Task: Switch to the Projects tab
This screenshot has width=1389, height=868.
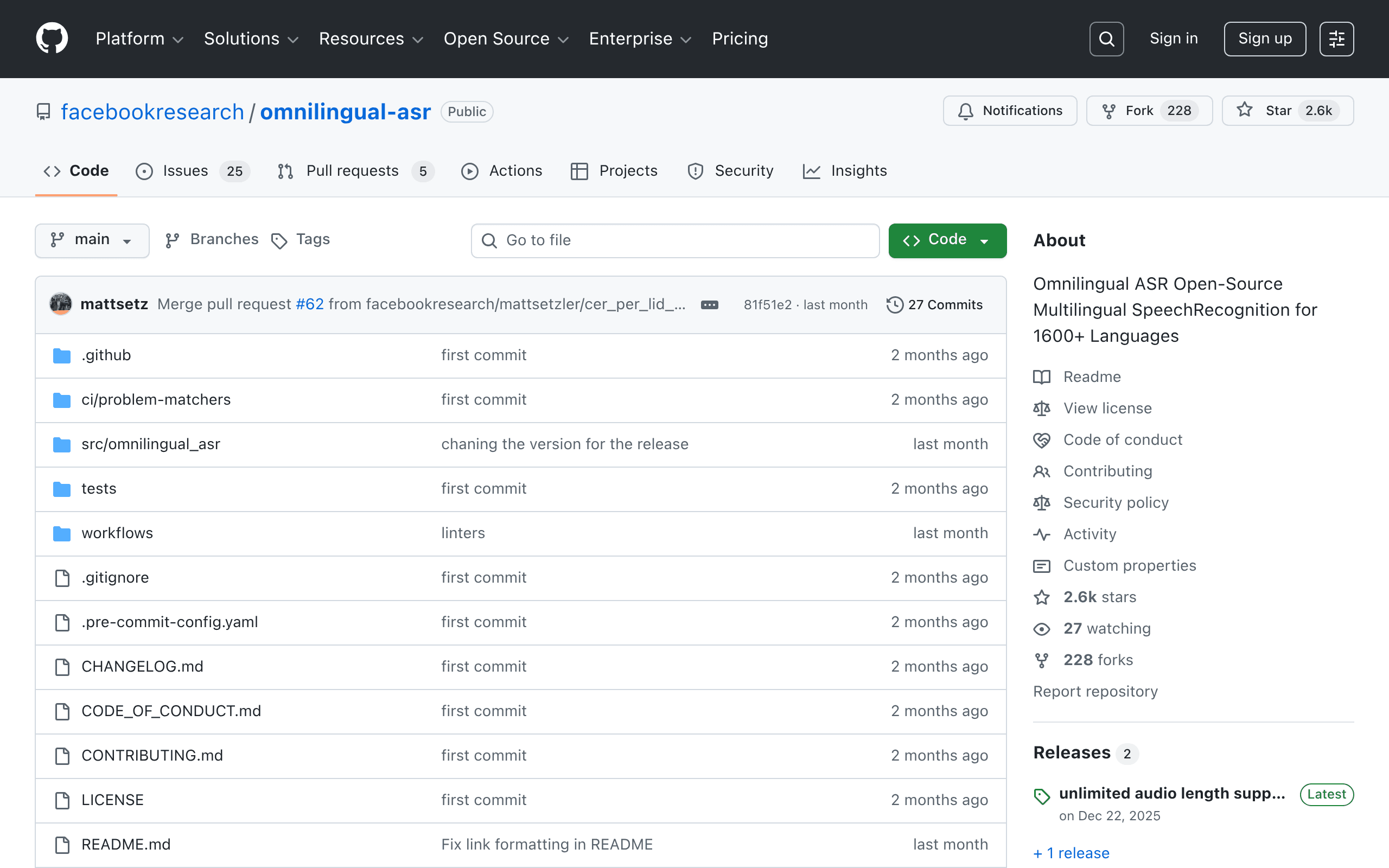Action: [x=614, y=171]
